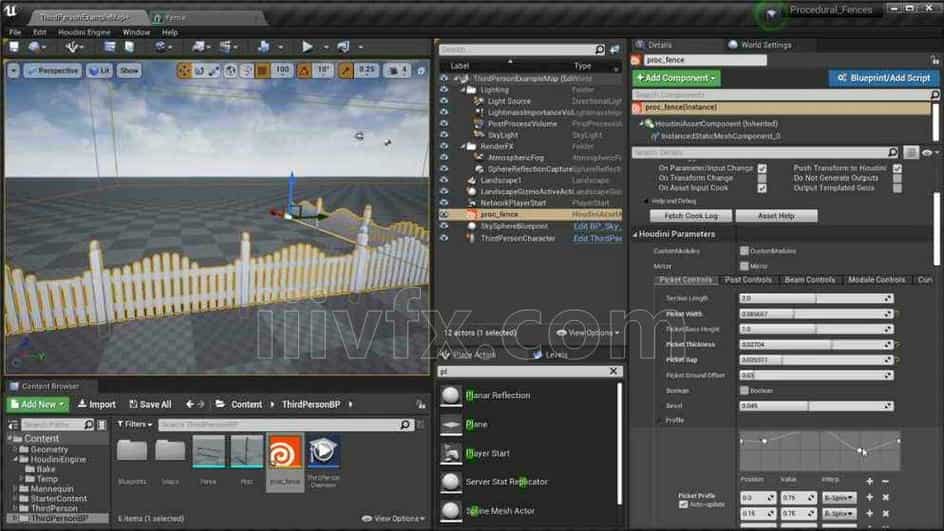The image size is (944, 531).
Task: Open scale snap 0.25 dropdown
Action: tap(366, 70)
